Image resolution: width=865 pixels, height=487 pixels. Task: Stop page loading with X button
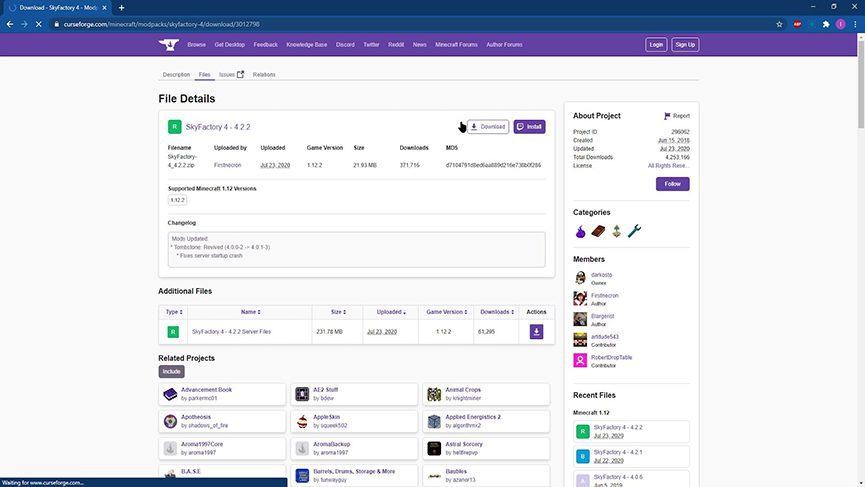coord(39,24)
